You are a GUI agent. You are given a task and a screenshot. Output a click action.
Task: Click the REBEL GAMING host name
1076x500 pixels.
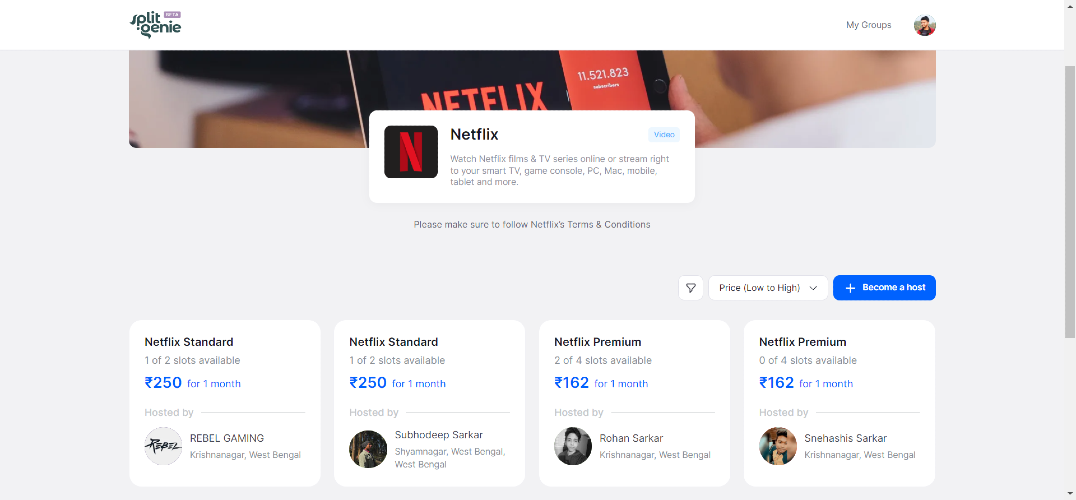pyautogui.click(x=227, y=438)
